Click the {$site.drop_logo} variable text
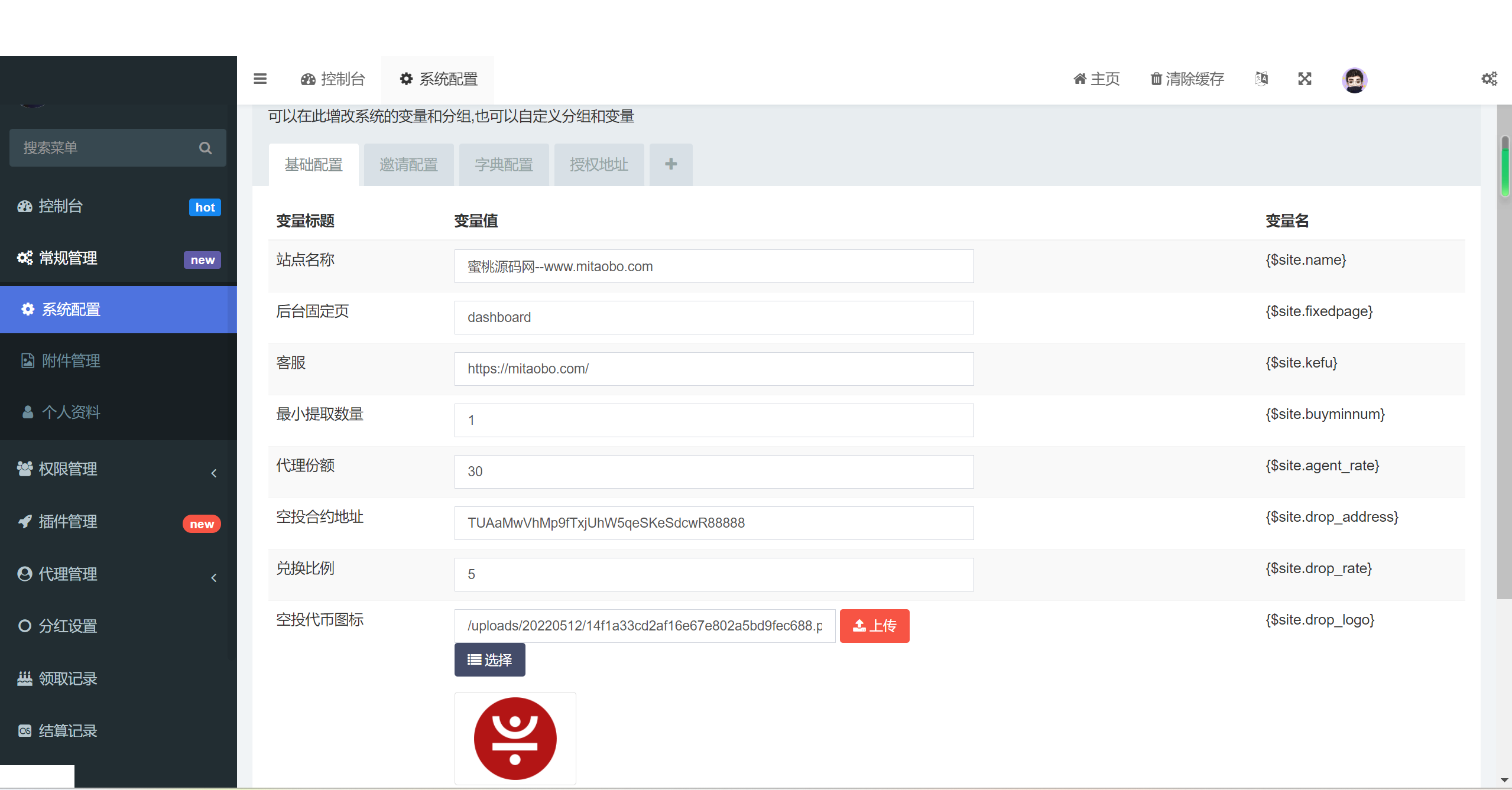 pos(1320,619)
